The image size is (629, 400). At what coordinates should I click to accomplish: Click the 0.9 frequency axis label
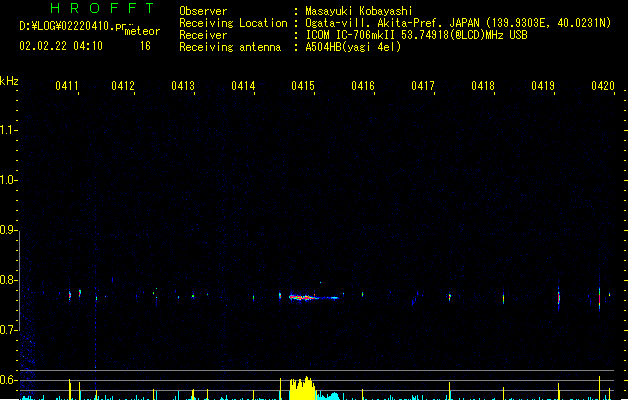tap(7, 230)
